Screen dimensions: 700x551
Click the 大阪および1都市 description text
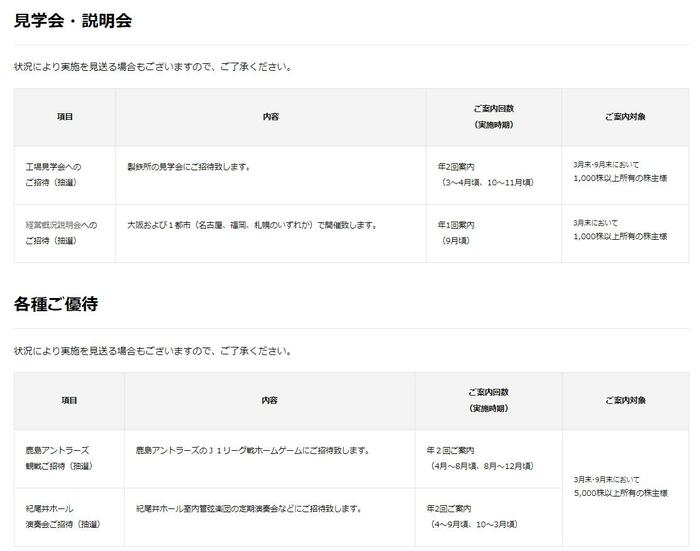(x=252, y=225)
